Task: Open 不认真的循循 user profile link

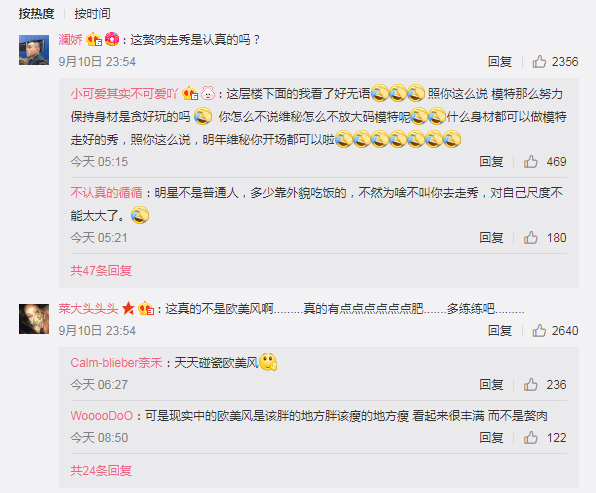Action: coord(106,193)
